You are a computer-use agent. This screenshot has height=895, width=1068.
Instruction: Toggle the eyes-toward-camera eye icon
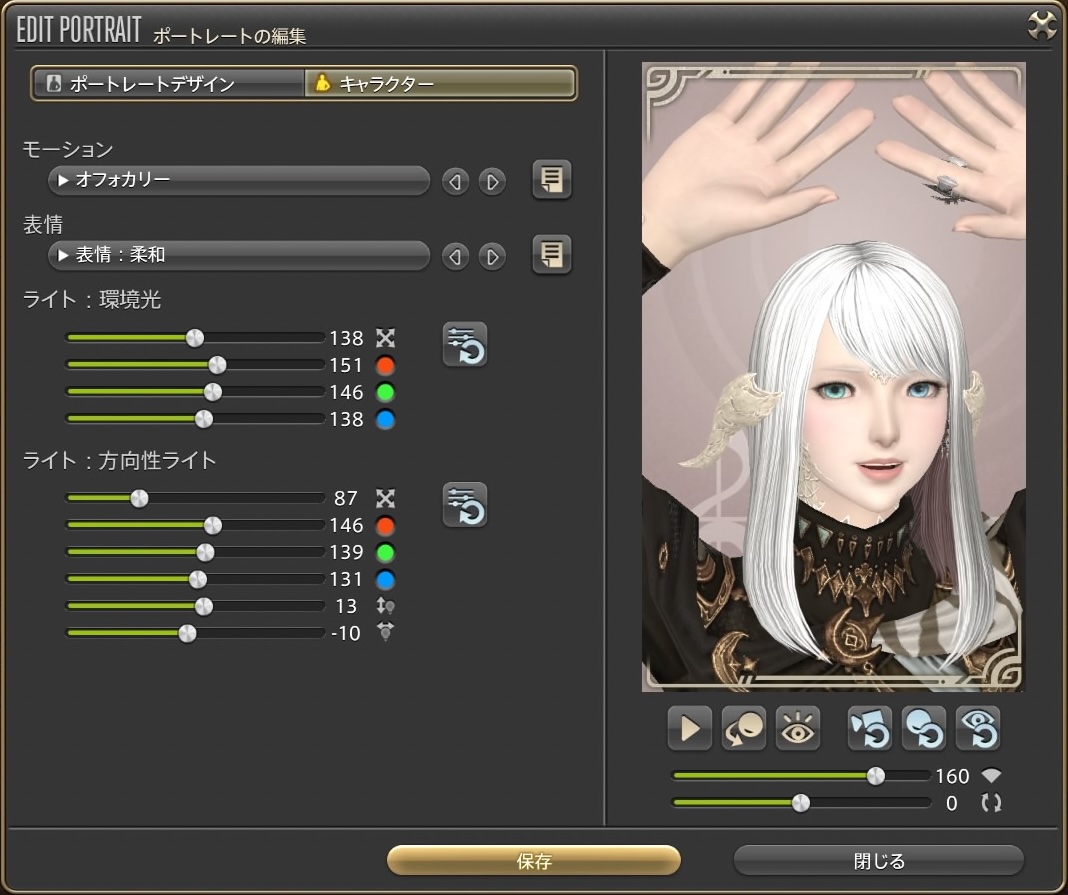pyautogui.click(x=797, y=728)
